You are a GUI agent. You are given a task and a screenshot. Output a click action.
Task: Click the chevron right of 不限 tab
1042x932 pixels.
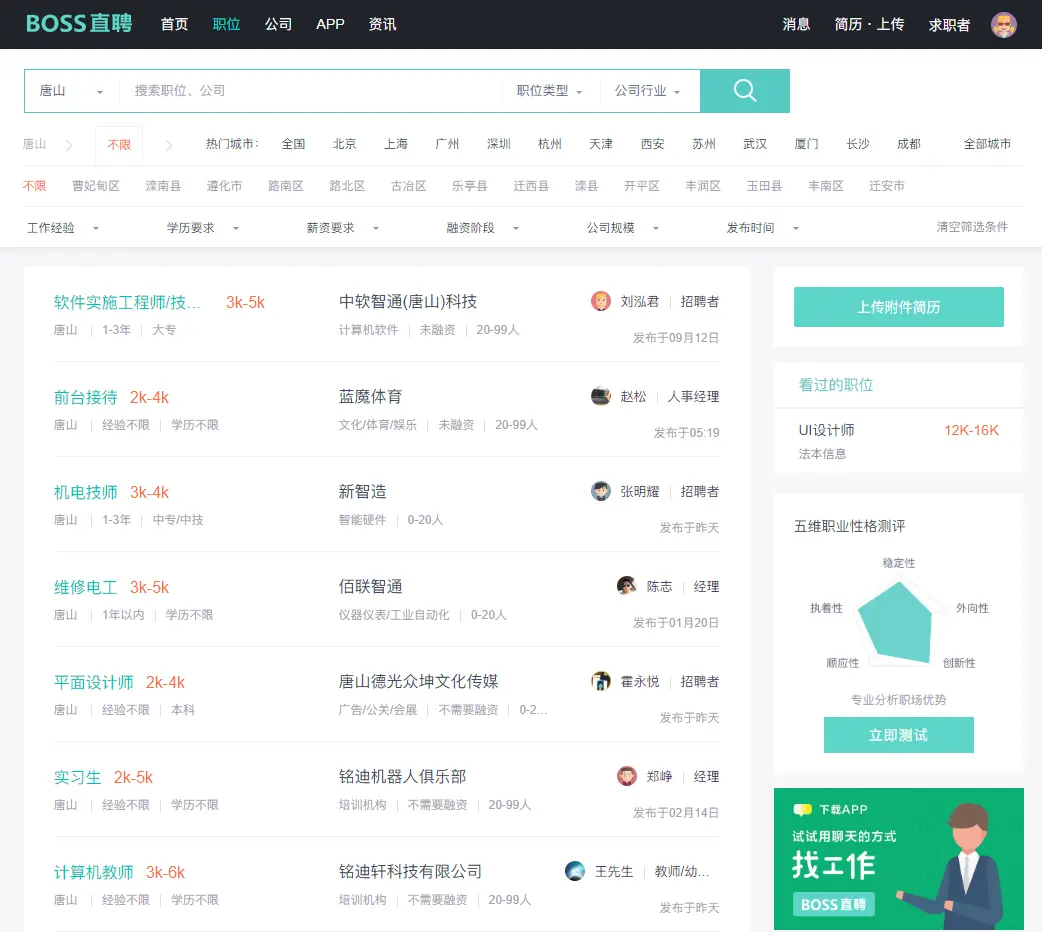coord(169,145)
